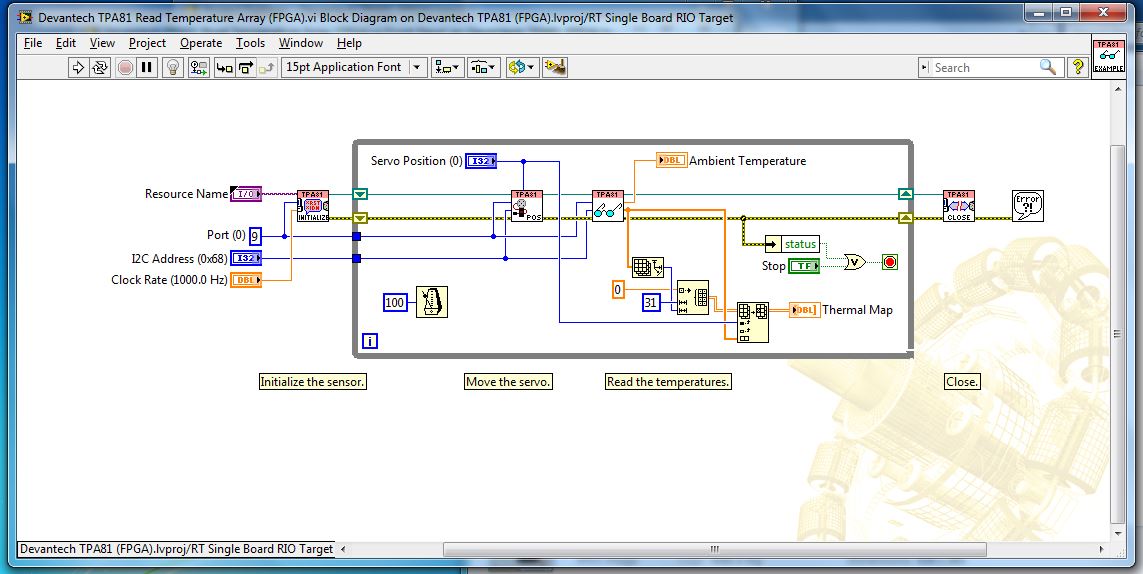
Task: Open the Align Objects dropdown
Action: pos(447,67)
